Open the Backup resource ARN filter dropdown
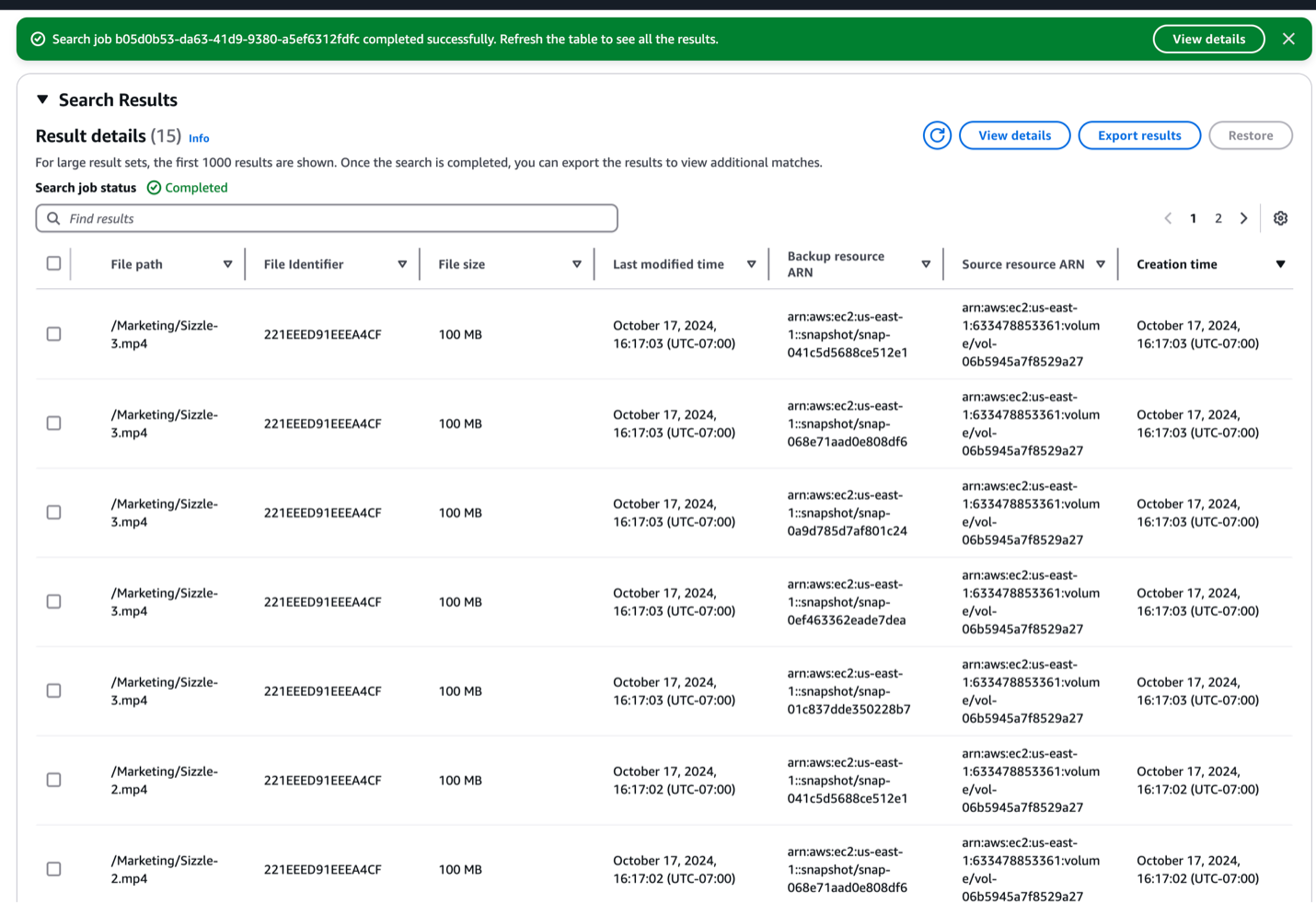The height and width of the screenshot is (905, 1316). pos(927,263)
